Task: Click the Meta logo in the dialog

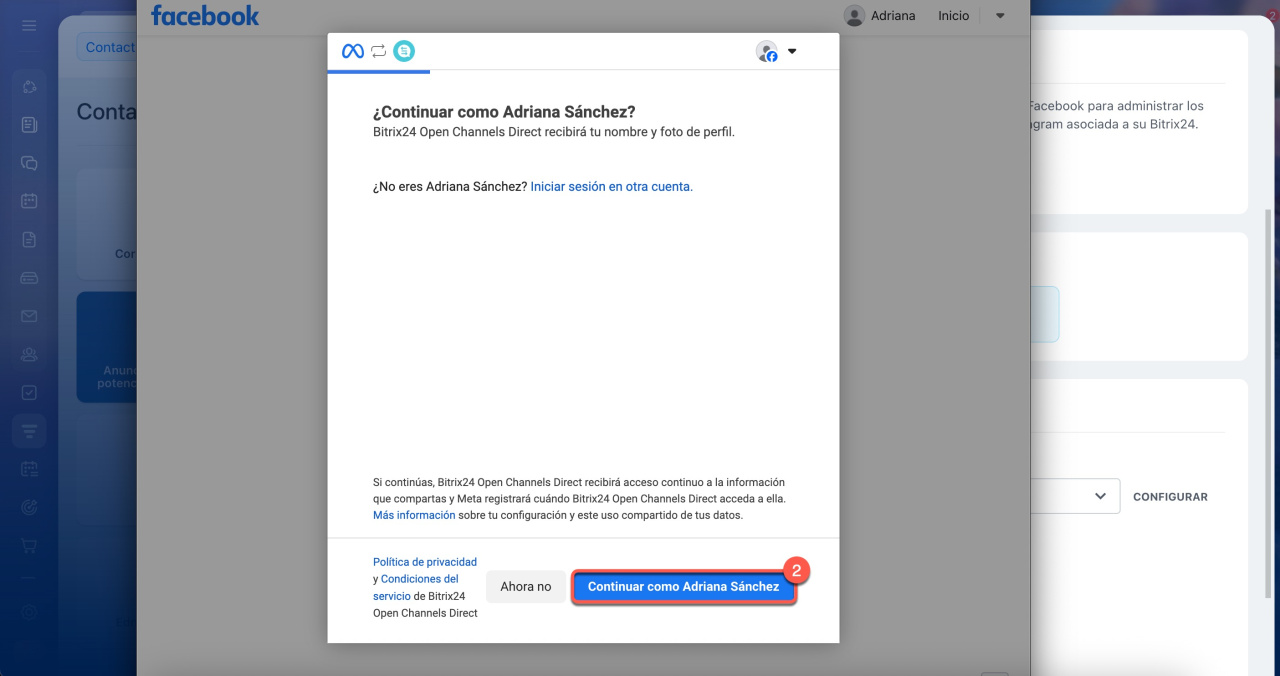Action: (353, 51)
